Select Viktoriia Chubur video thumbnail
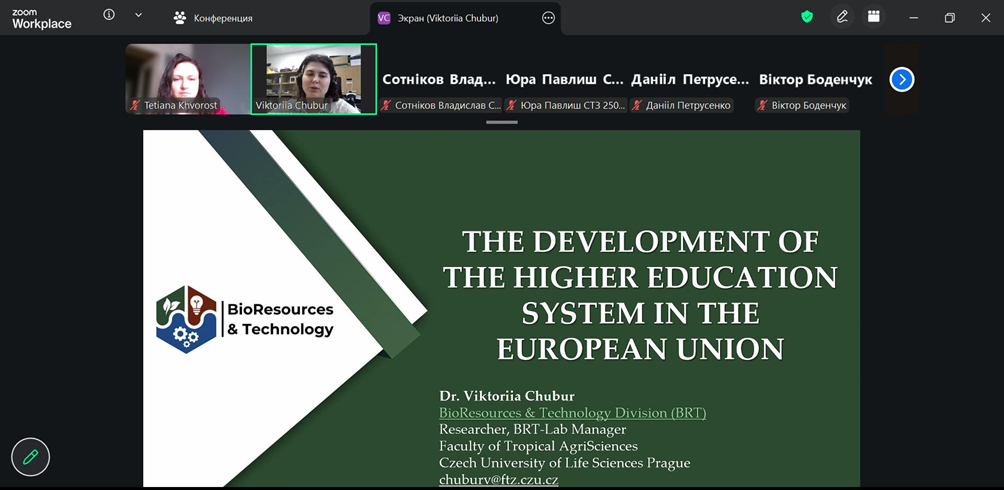 coord(313,78)
